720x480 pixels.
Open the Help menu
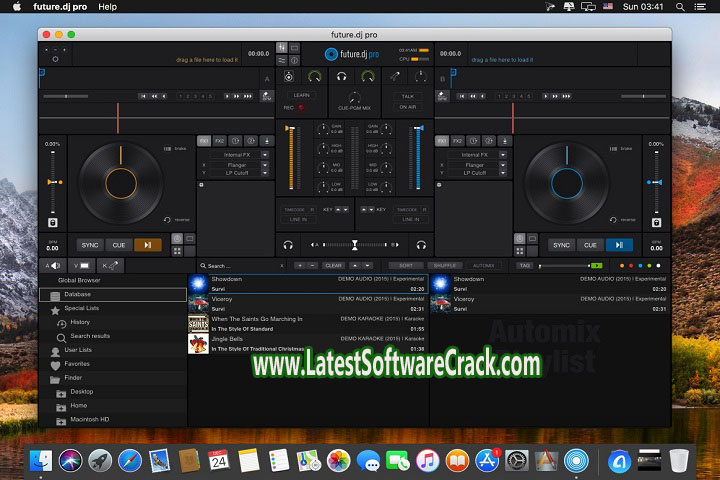click(107, 7)
